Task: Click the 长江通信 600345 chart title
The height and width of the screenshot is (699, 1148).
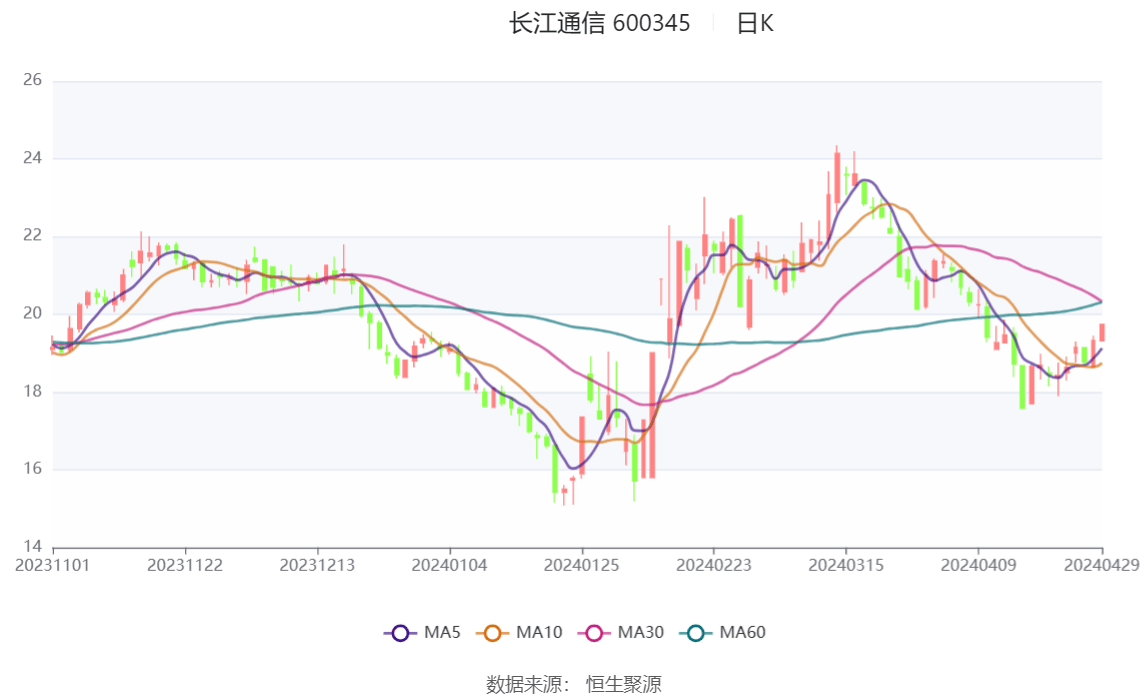Action: coord(600,23)
